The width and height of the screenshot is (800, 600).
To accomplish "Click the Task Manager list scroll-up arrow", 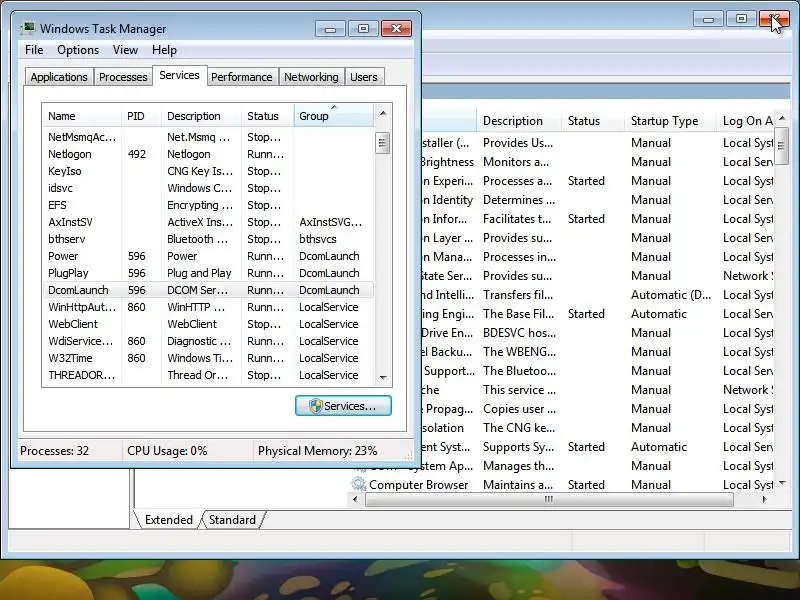I will [x=383, y=113].
